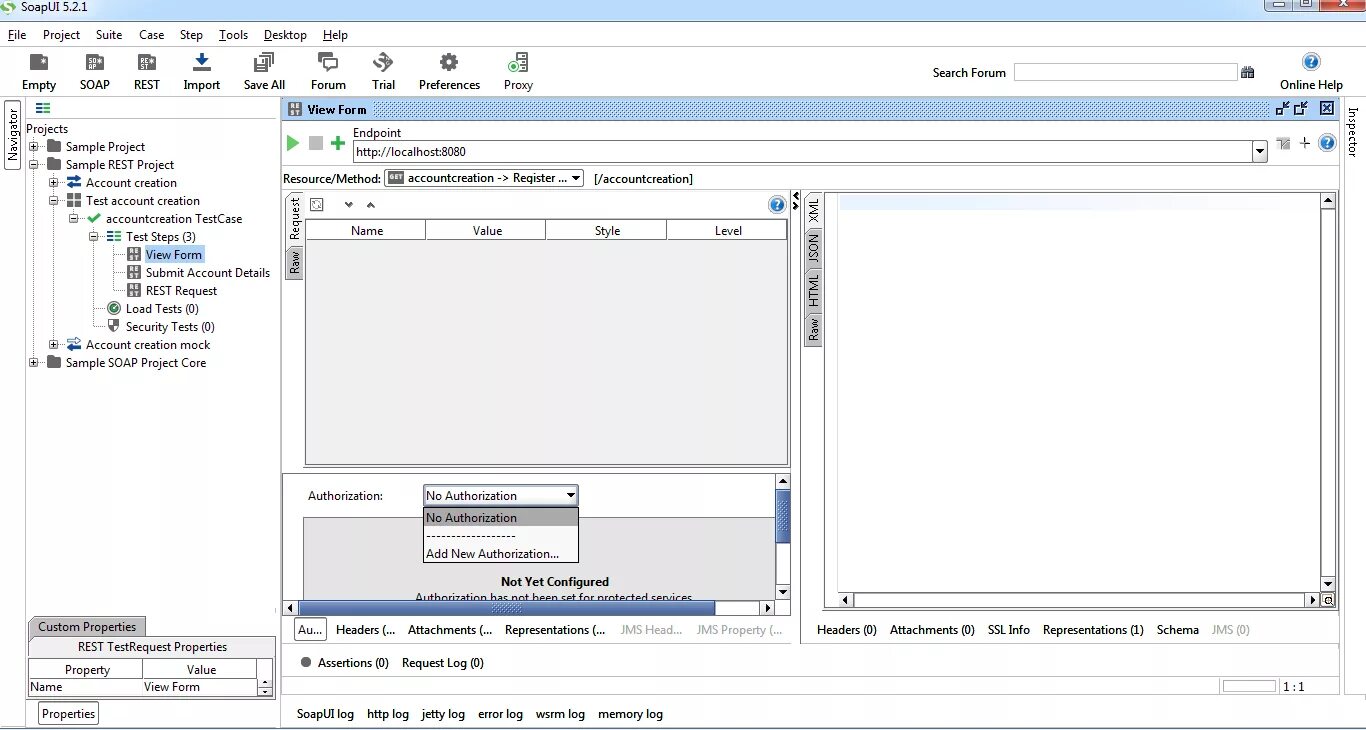Click the plus icon next to endpoint
1366x730 pixels.
click(x=1305, y=143)
